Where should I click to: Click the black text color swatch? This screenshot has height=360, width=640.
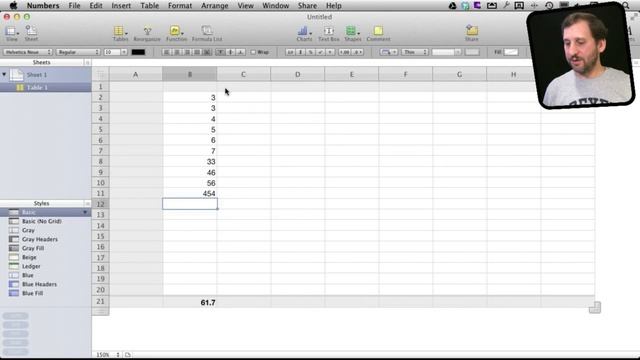coord(138,52)
